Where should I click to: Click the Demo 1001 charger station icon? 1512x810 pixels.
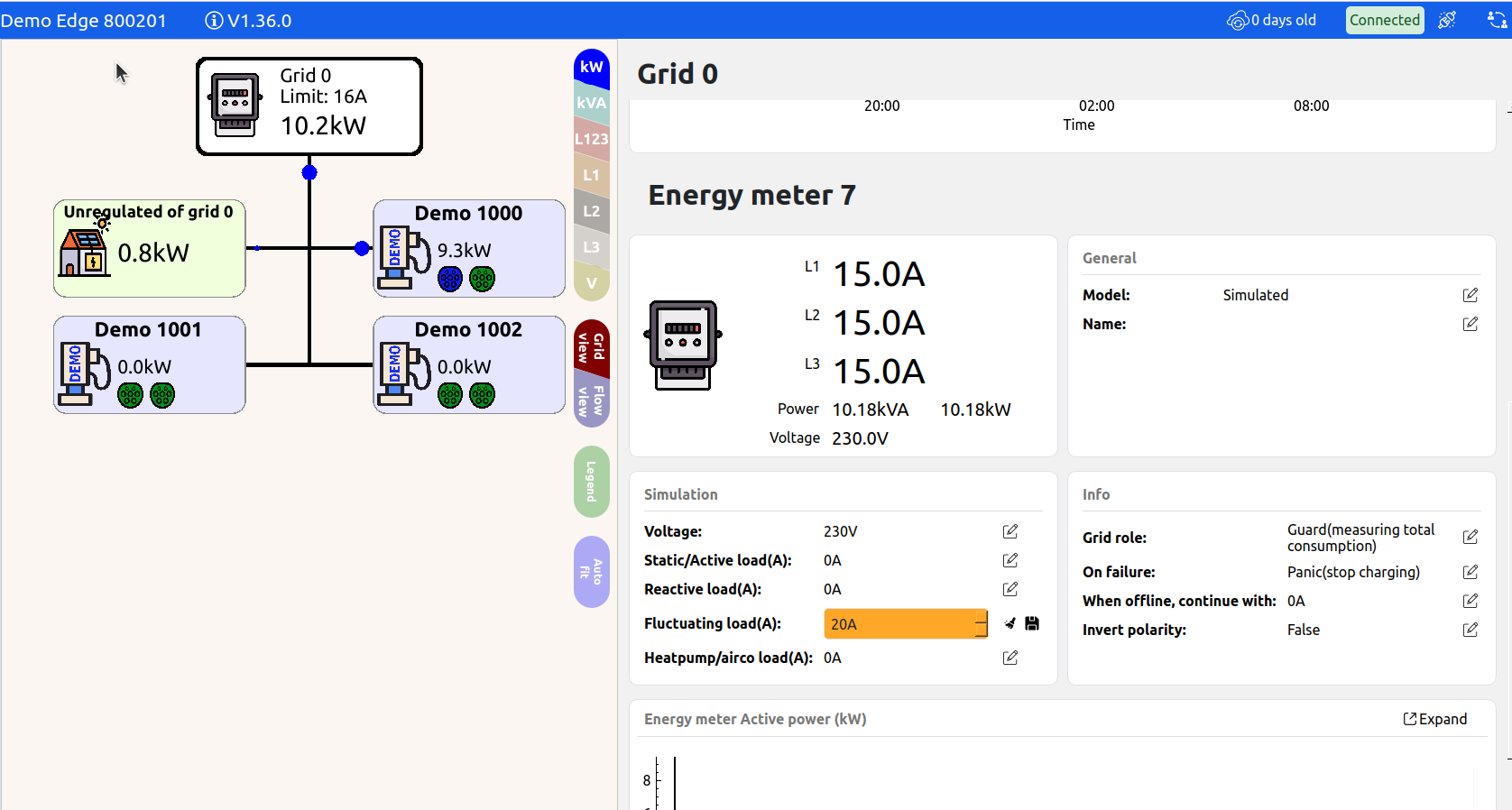(x=85, y=374)
